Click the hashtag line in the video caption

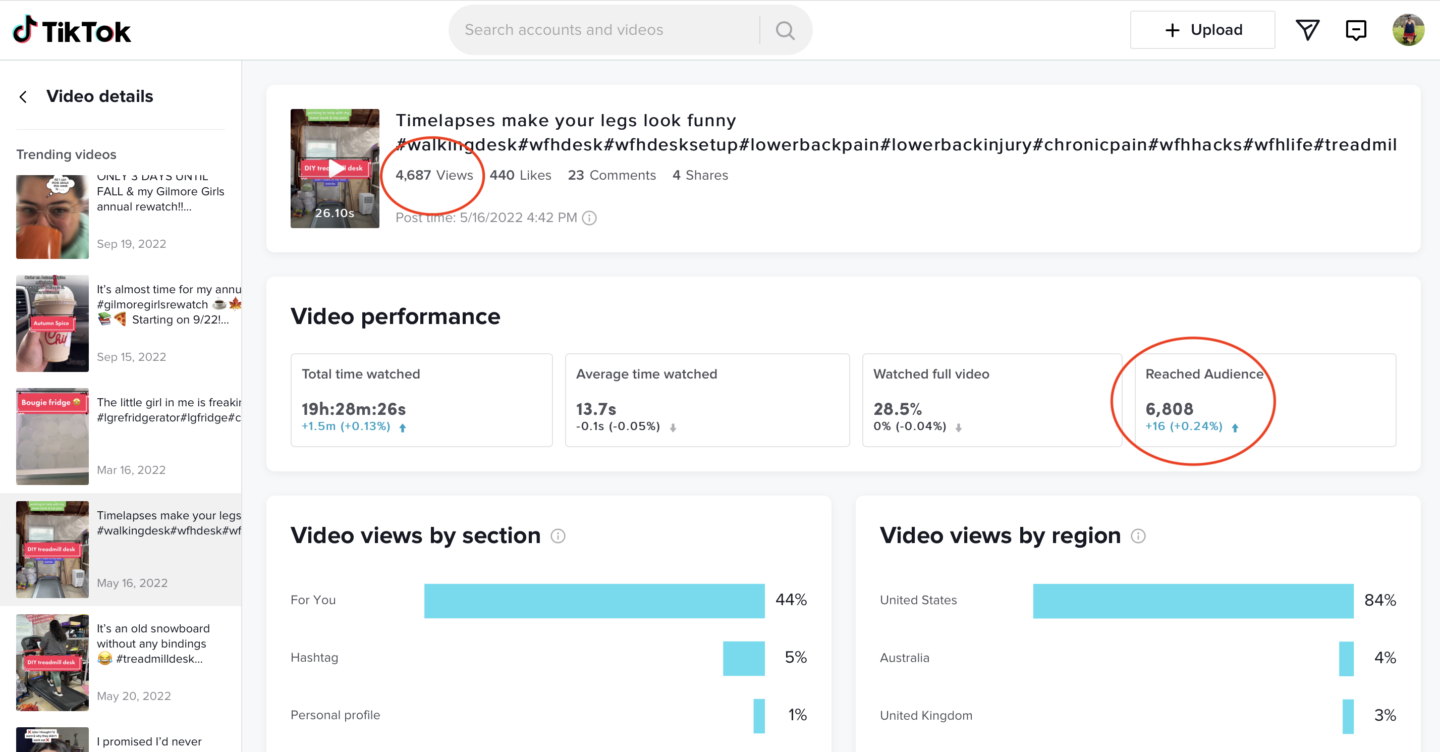coord(896,145)
